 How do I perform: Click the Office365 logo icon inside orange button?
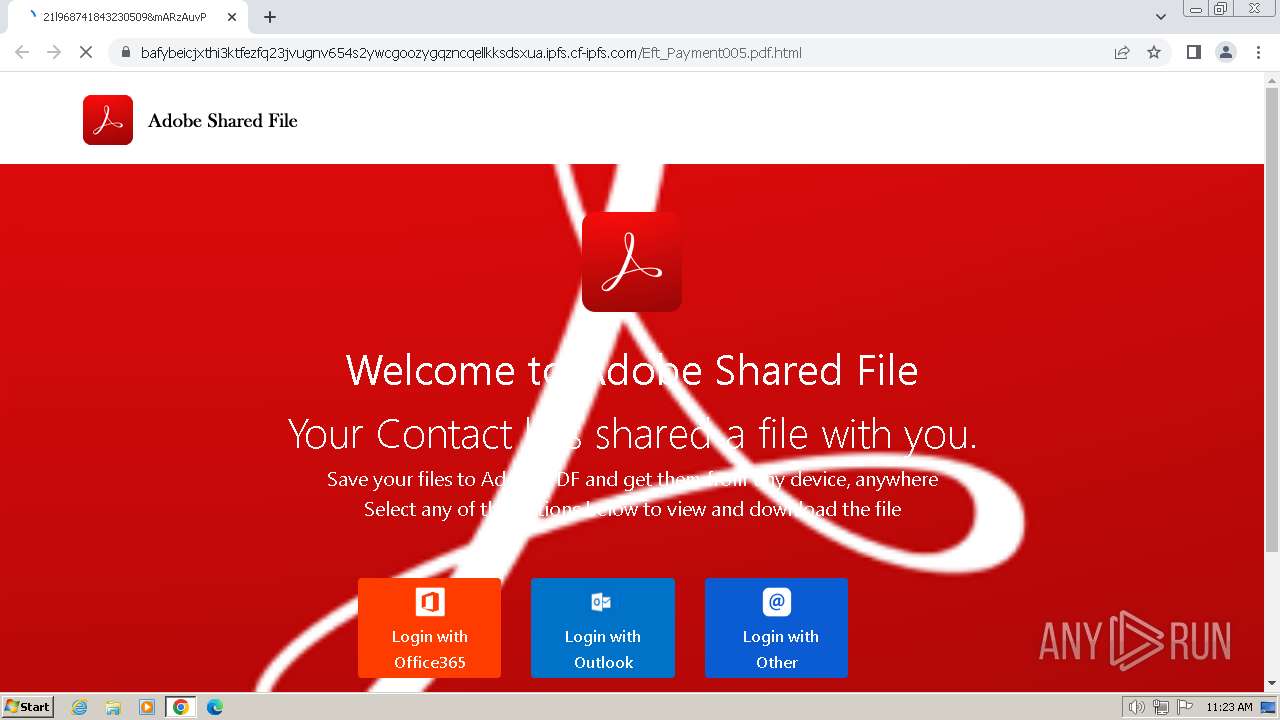tap(430, 602)
